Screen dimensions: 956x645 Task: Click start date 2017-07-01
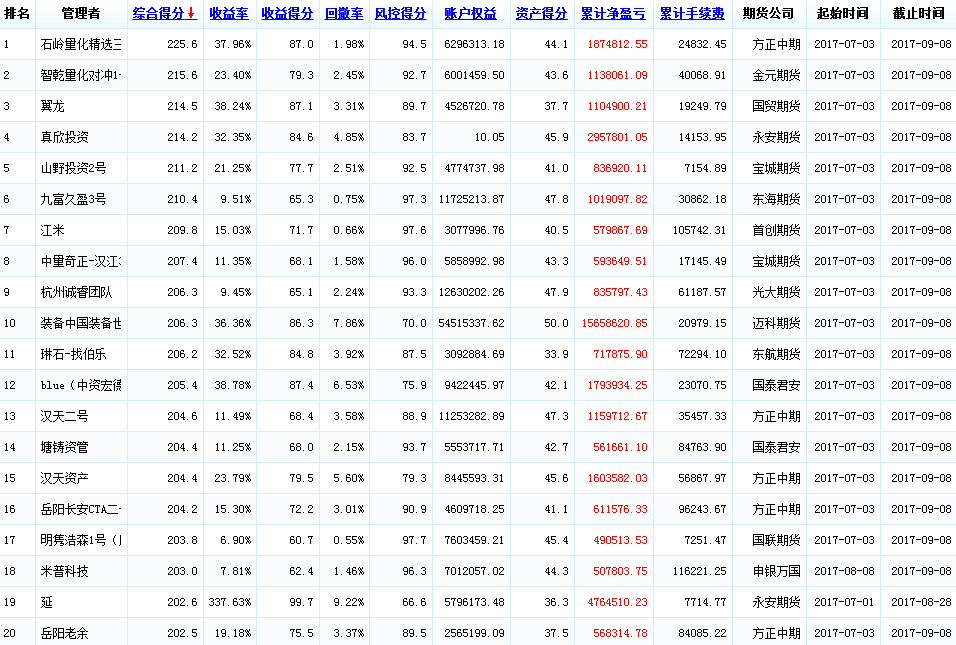pyautogui.click(x=844, y=602)
